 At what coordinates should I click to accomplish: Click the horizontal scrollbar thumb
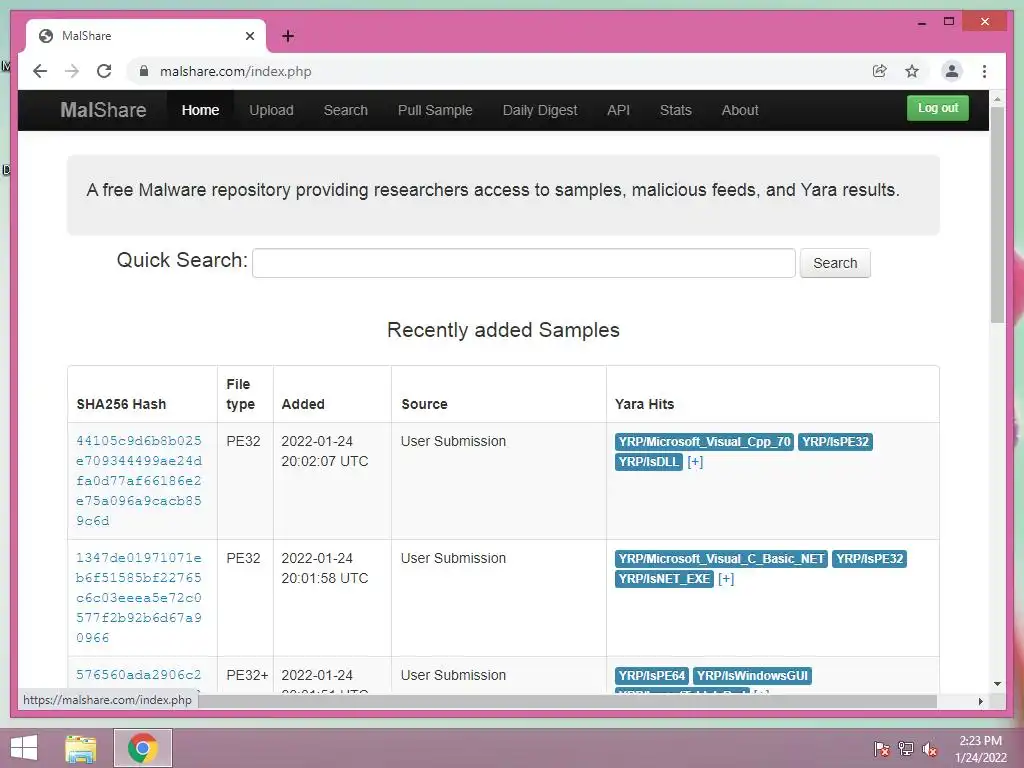click(567, 701)
